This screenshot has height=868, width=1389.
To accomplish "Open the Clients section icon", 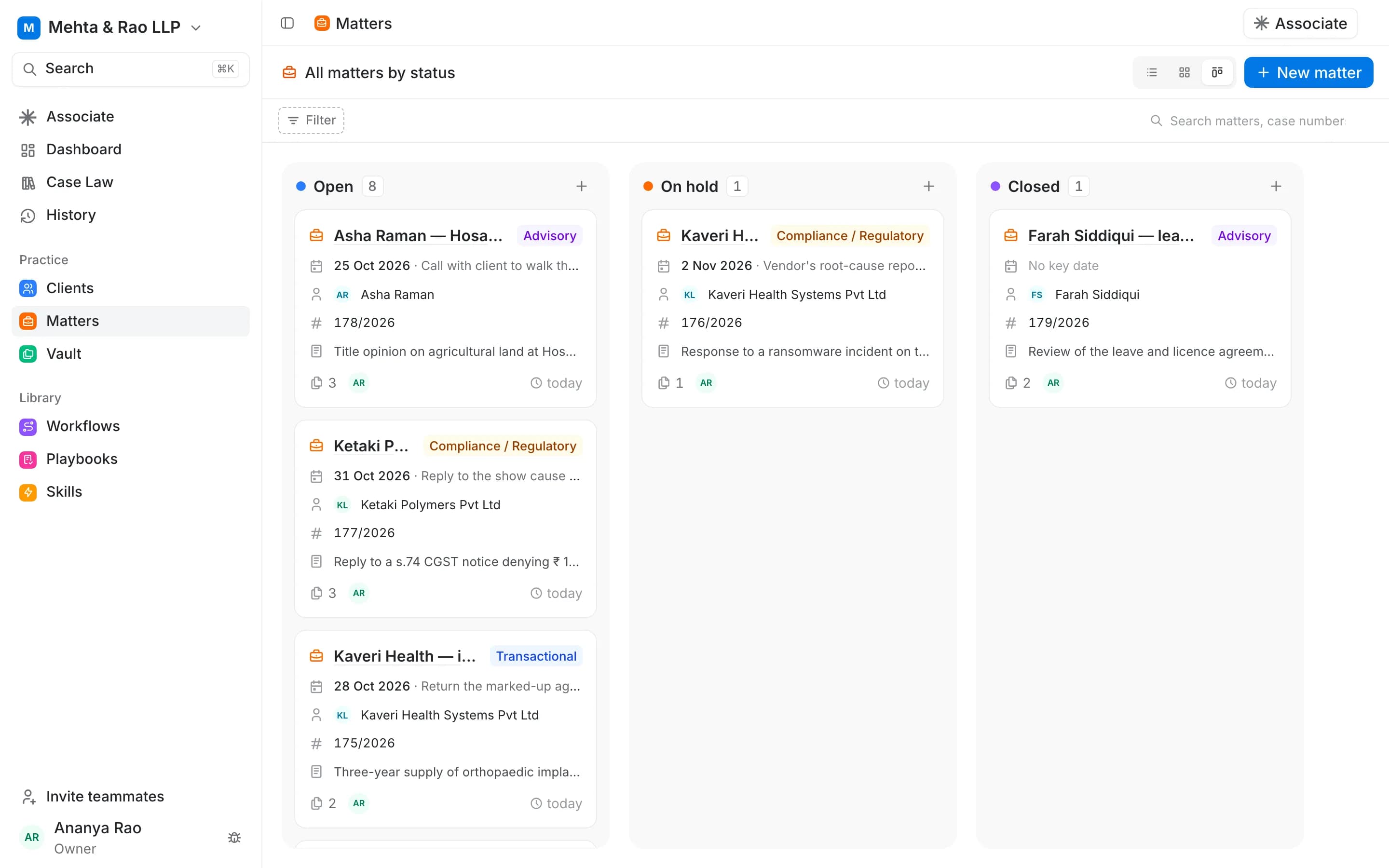I will click(x=28, y=288).
